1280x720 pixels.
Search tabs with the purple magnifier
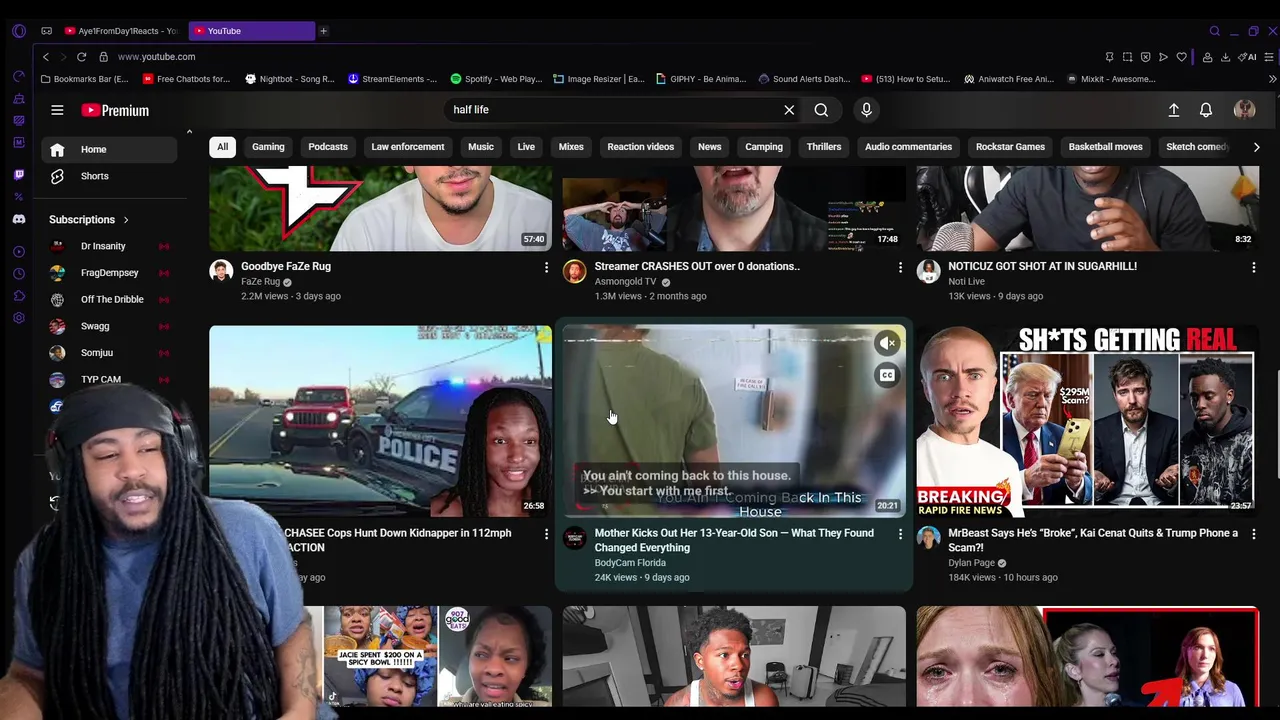click(1215, 31)
